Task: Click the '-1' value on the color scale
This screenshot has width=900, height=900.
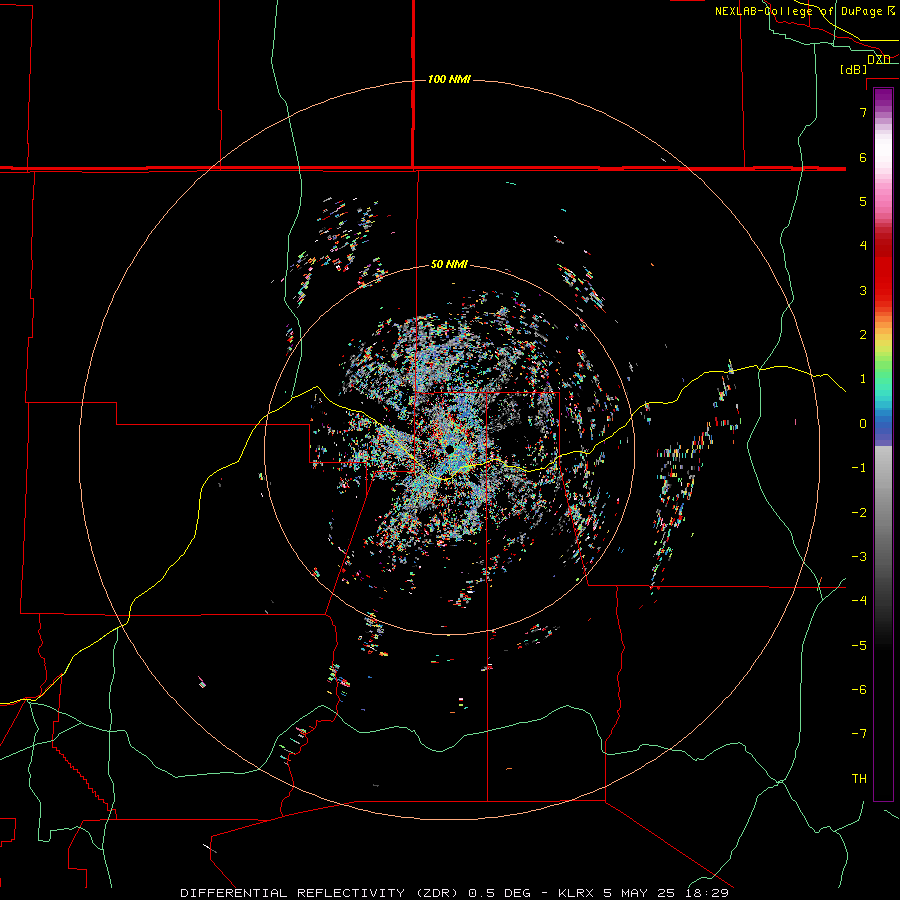Action: (x=859, y=468)
